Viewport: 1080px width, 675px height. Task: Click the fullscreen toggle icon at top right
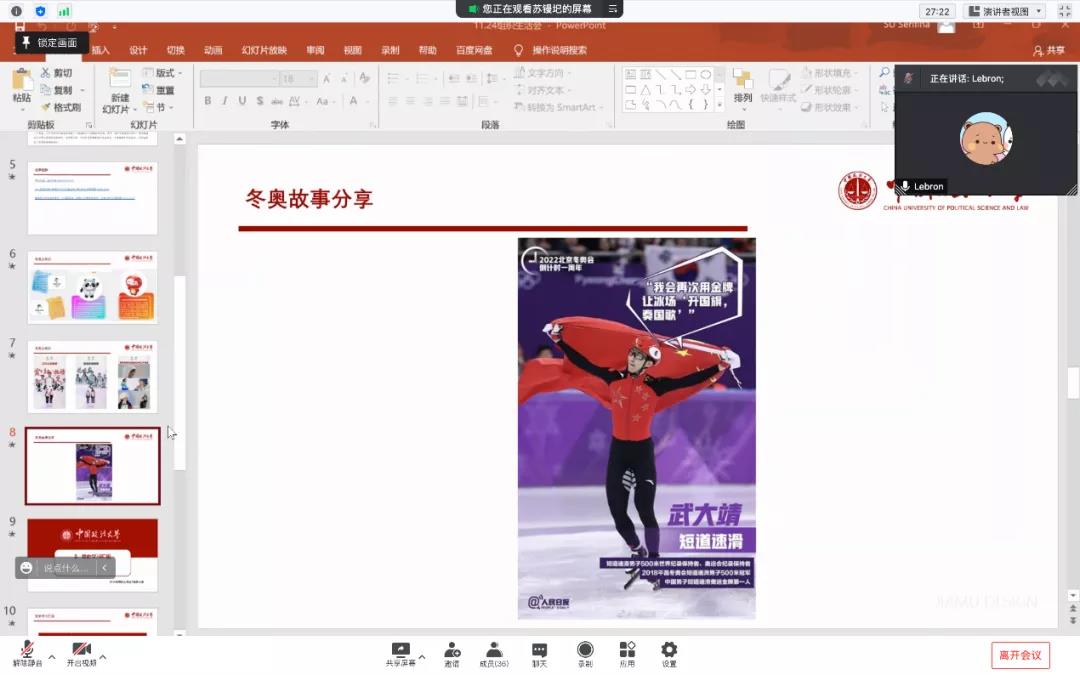click(1064, 11)
